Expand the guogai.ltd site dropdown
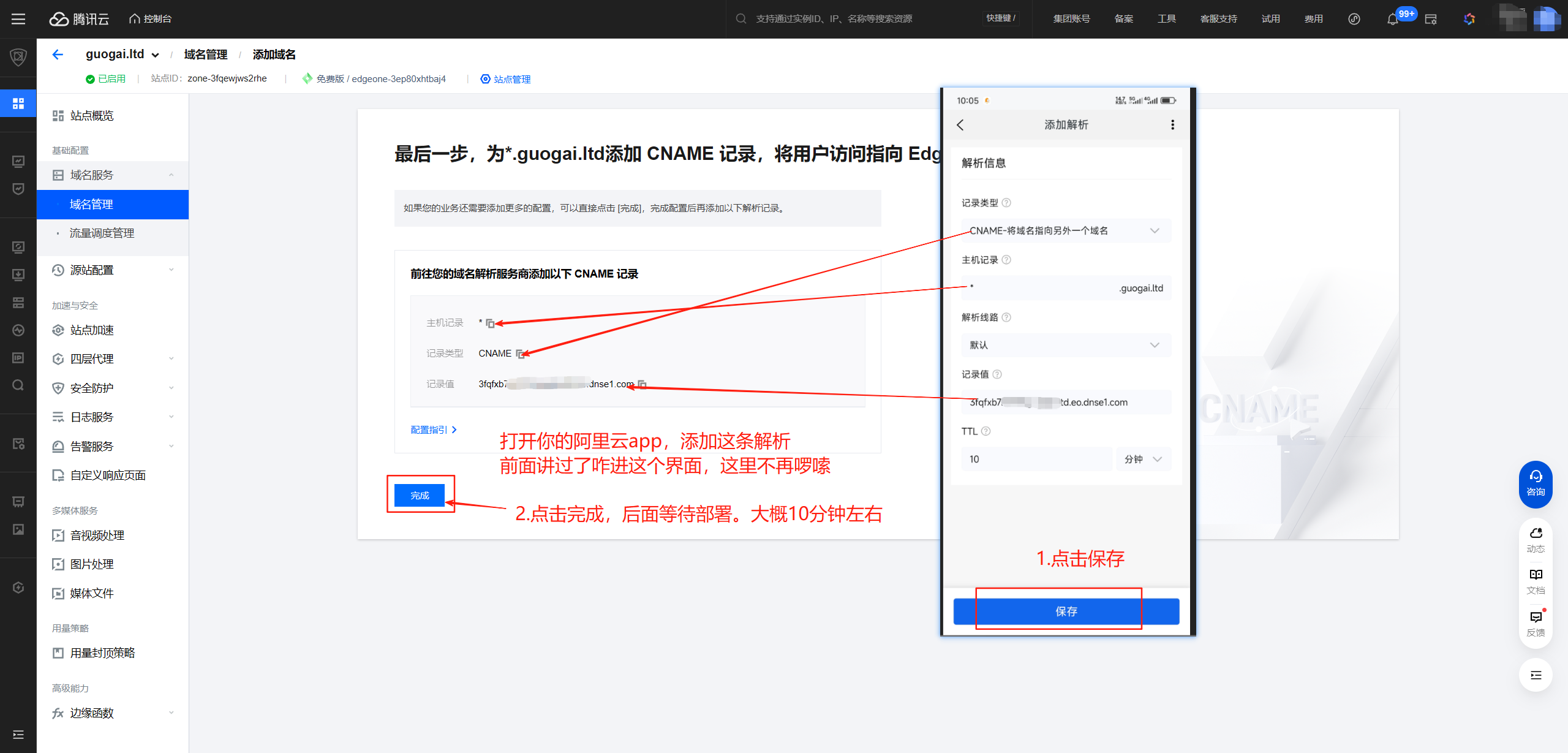The height and width of the screenshot is (753, 1568). [156, 55]
